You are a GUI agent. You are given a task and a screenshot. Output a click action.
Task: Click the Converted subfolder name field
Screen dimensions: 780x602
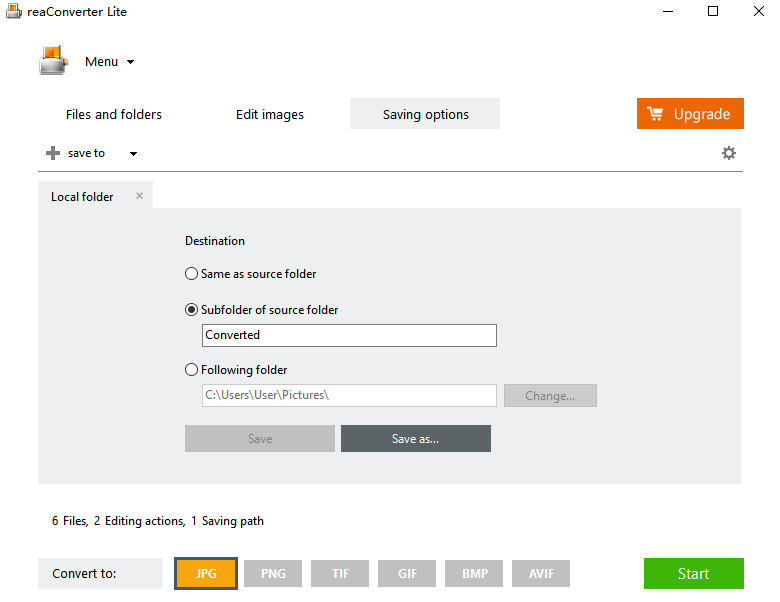[x=349, y=335]
